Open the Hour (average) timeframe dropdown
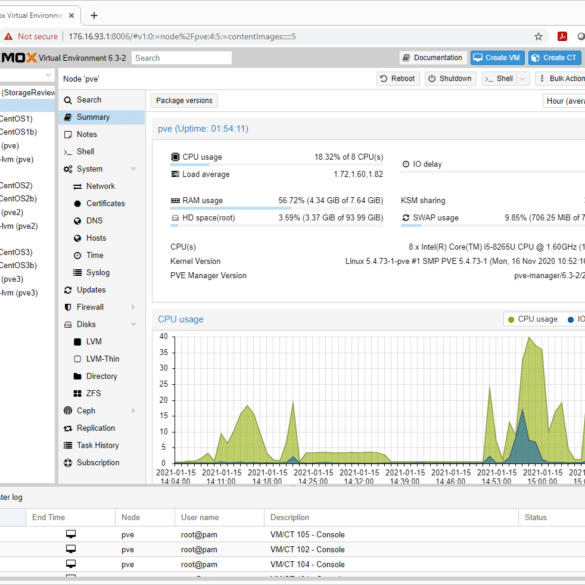This screenshot has width=585, height=585. (564, 101)
